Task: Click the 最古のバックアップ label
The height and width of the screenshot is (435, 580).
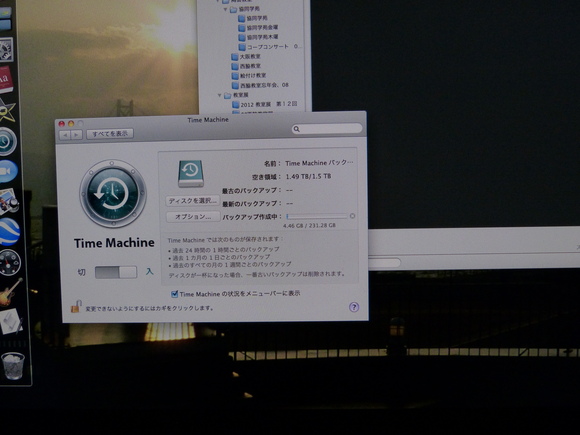Action: pyautogui.click(x=252, y=190)
